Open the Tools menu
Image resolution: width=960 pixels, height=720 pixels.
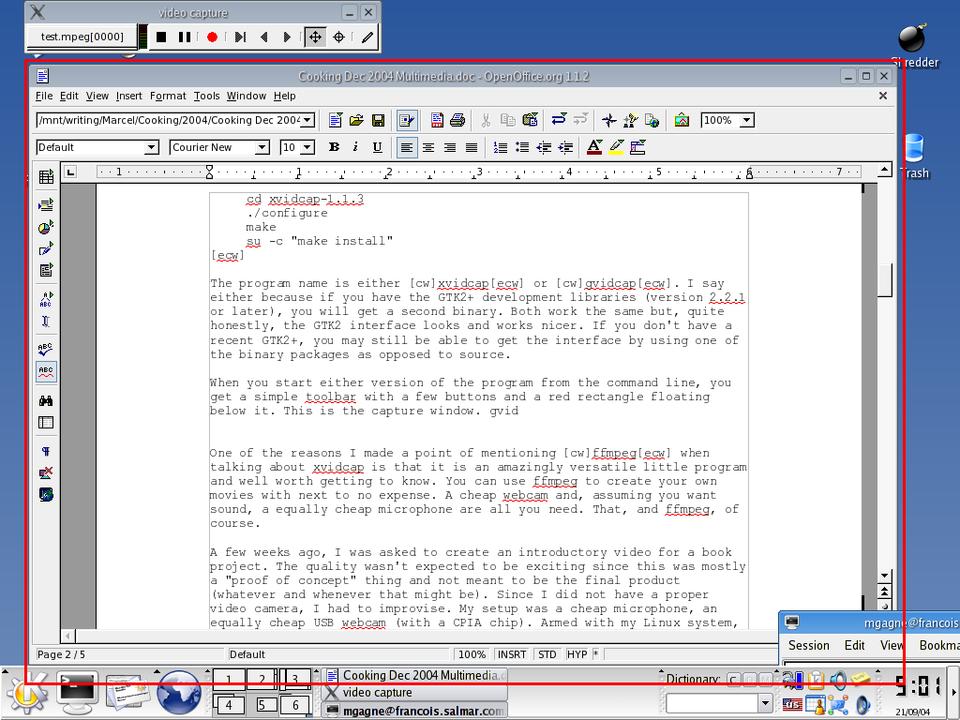pyautogui.click(x=206, y=96)
